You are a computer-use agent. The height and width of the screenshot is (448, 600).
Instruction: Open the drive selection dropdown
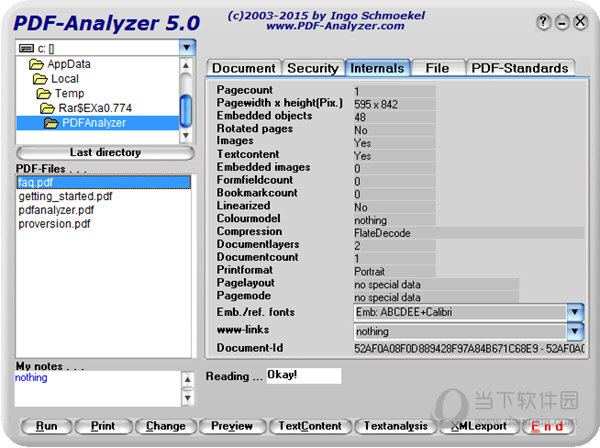tap(187, 48)
